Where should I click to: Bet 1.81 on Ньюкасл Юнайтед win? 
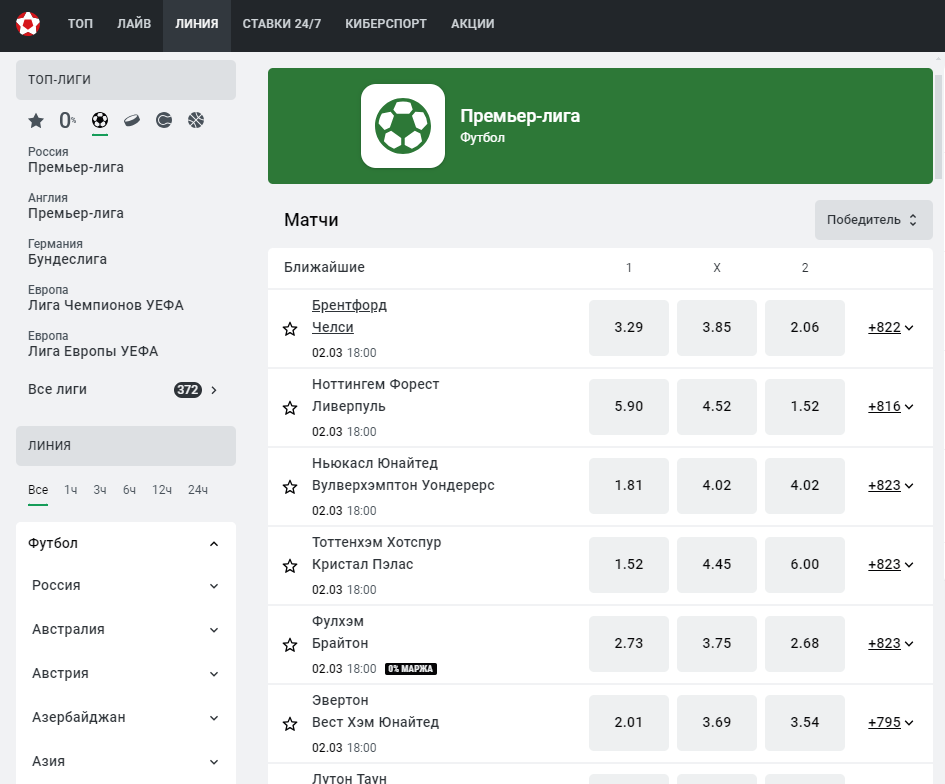click(x=629, y=485)
